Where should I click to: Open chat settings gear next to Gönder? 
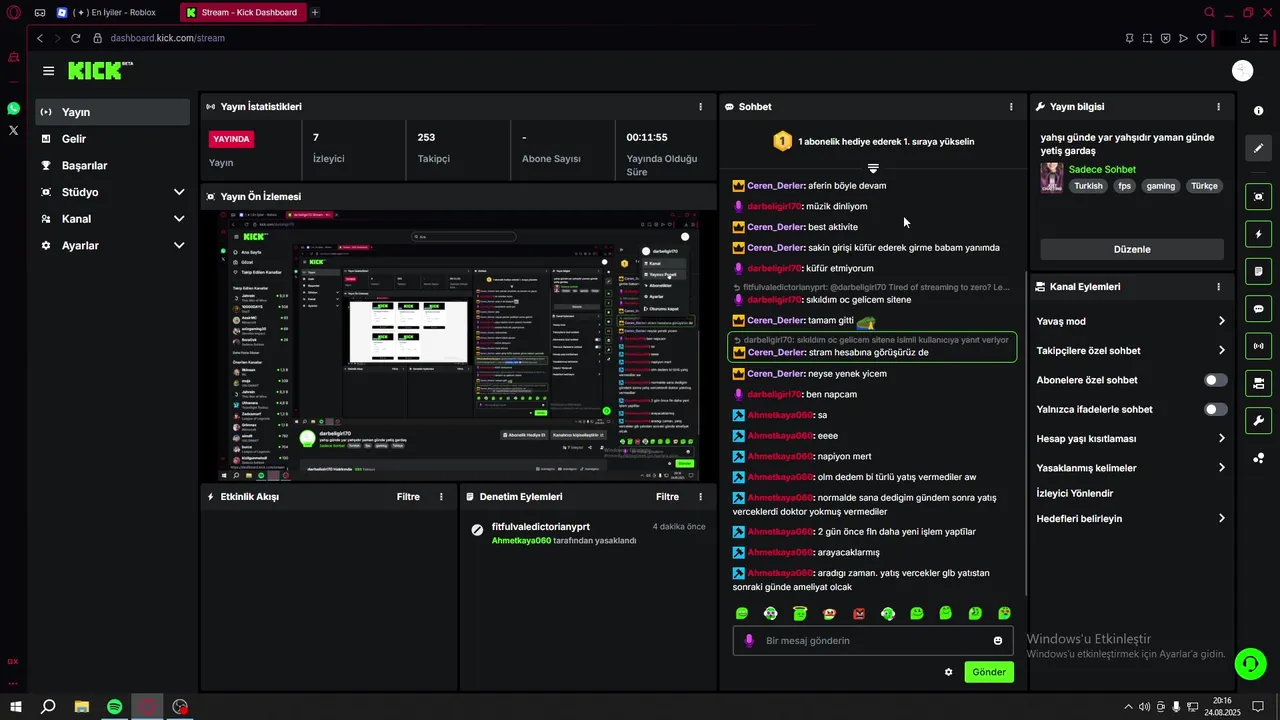(948, 672)
